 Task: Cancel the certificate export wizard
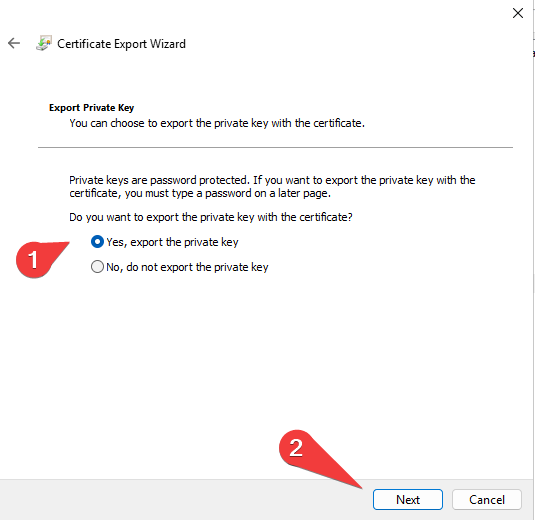(x=487, y=500)
